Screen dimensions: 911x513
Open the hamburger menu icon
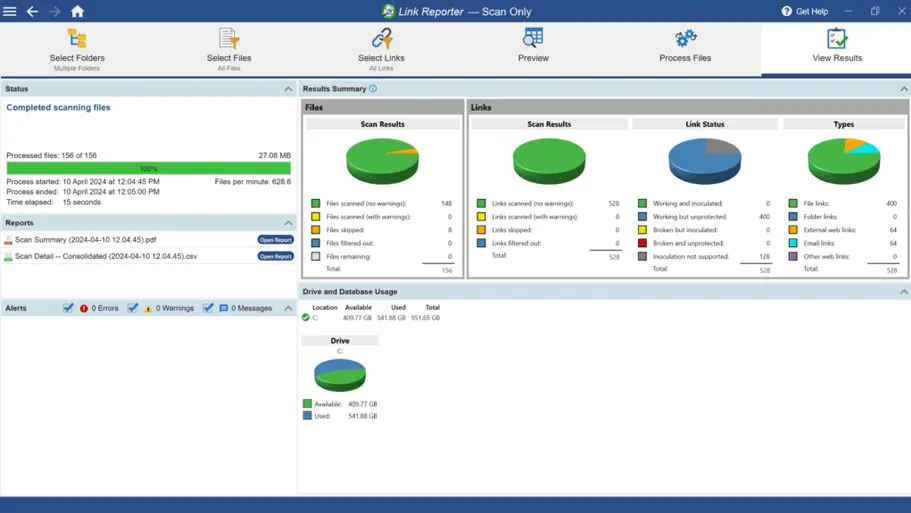click(x=10, y=12)
